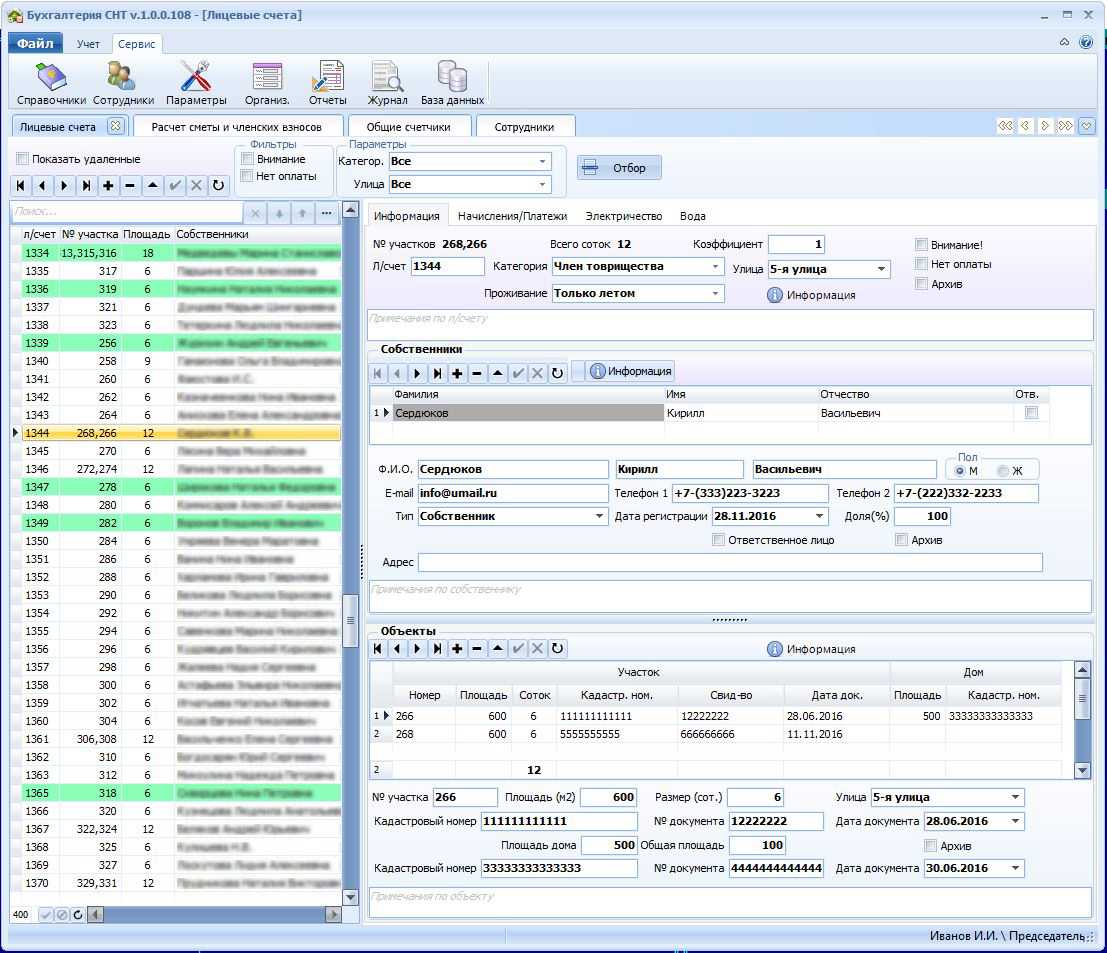Switch to Расчет сметы и членских взносов tab

click(x=237, y=127)
